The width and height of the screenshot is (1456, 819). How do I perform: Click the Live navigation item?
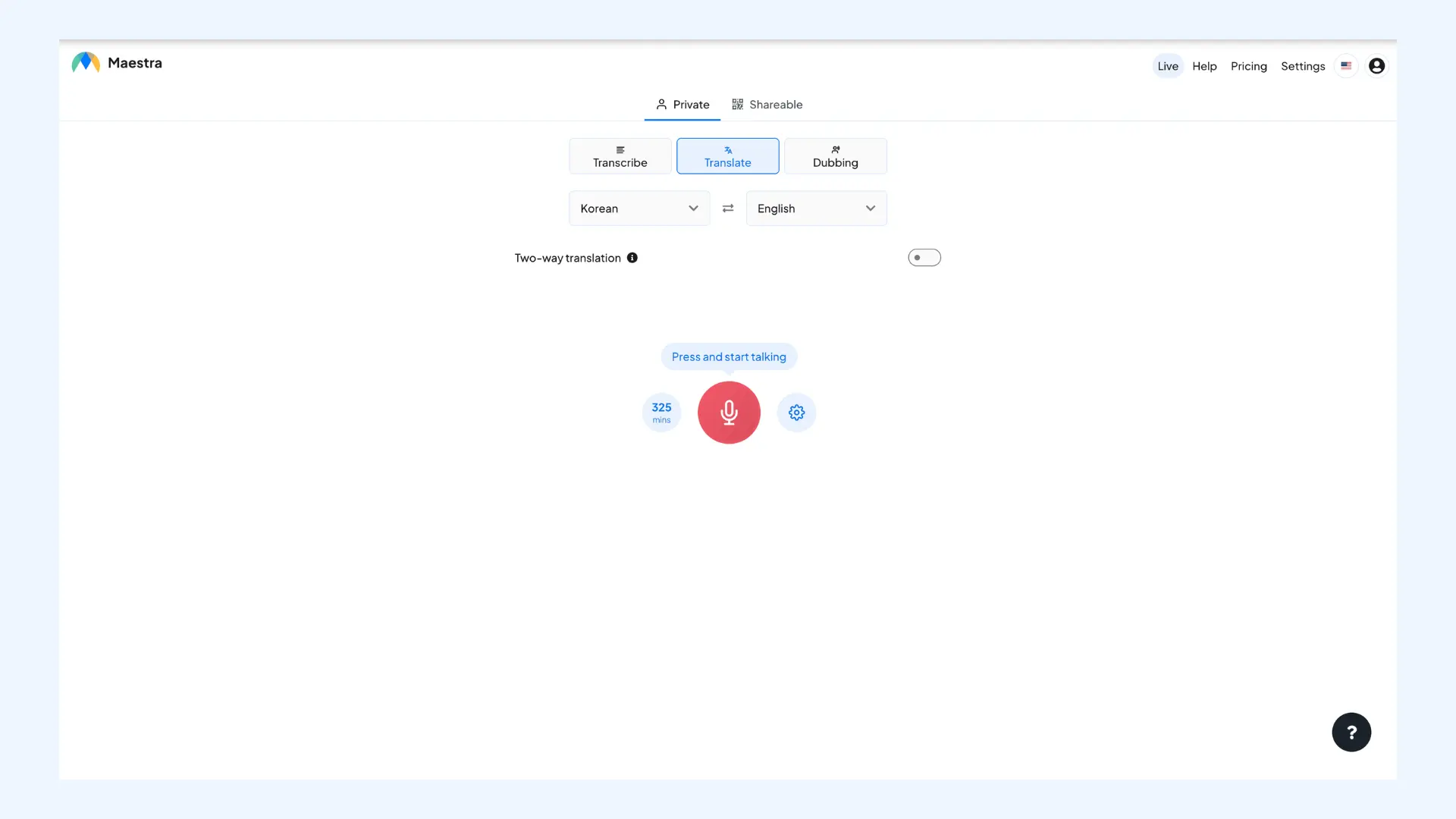pyautogui.click(x=1168, y=66)
